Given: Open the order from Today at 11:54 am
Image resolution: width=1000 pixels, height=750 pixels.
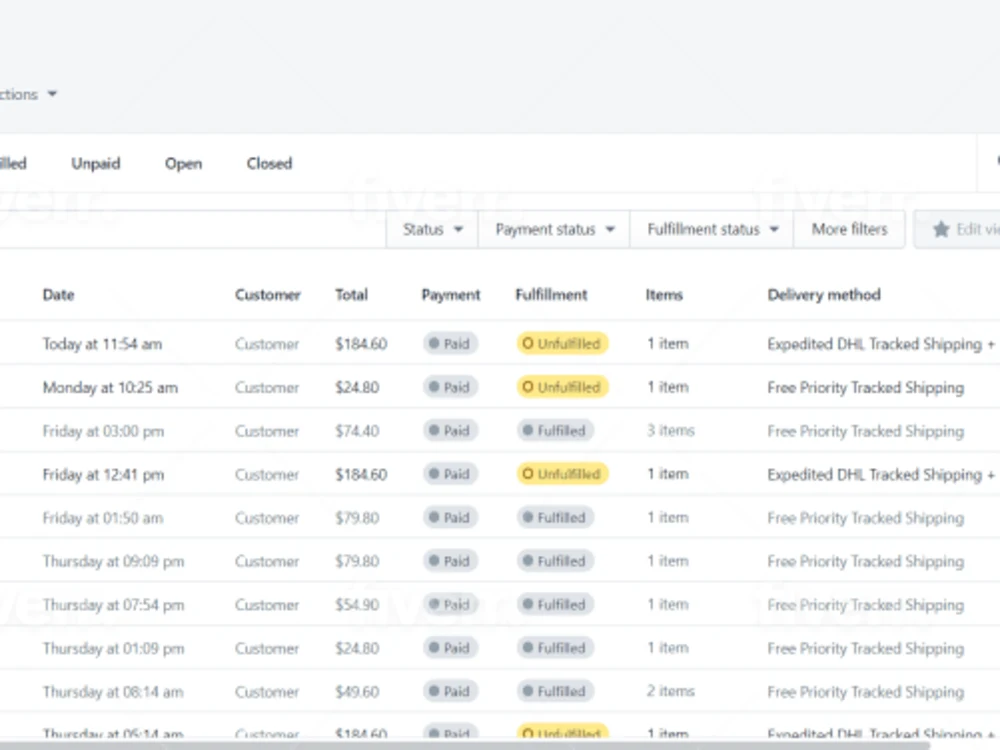Looking at the screenshot, I should click(500, 344).
